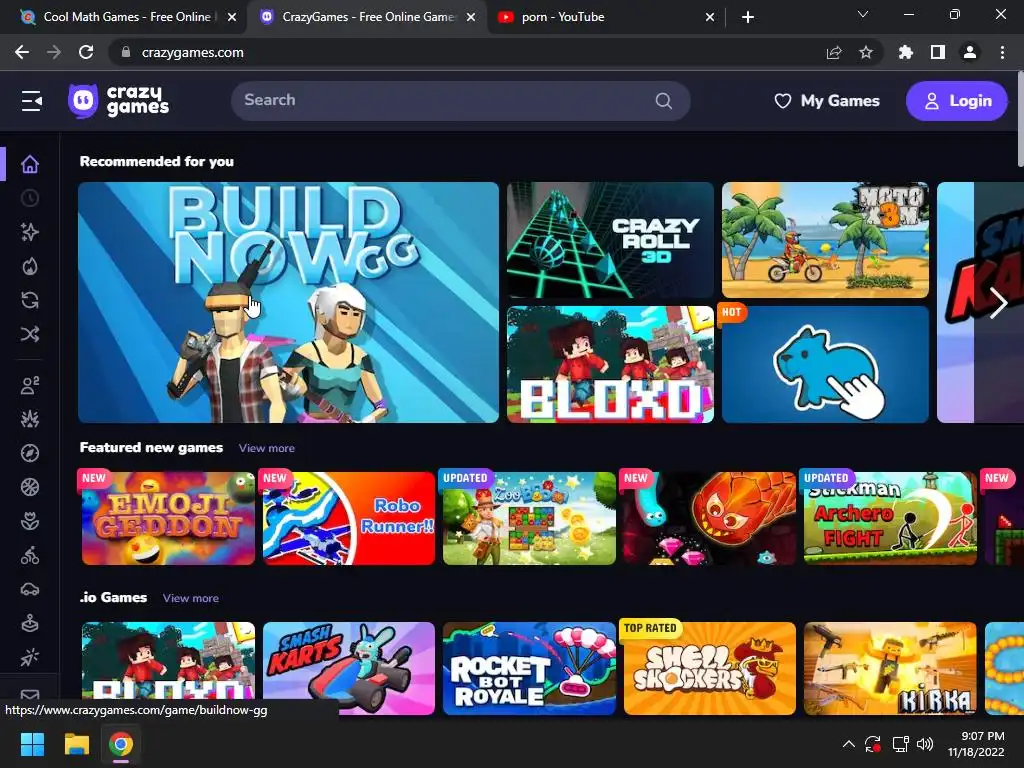
Task: Click the Login button
Action: pyautogui.click(x=957, y=101)
